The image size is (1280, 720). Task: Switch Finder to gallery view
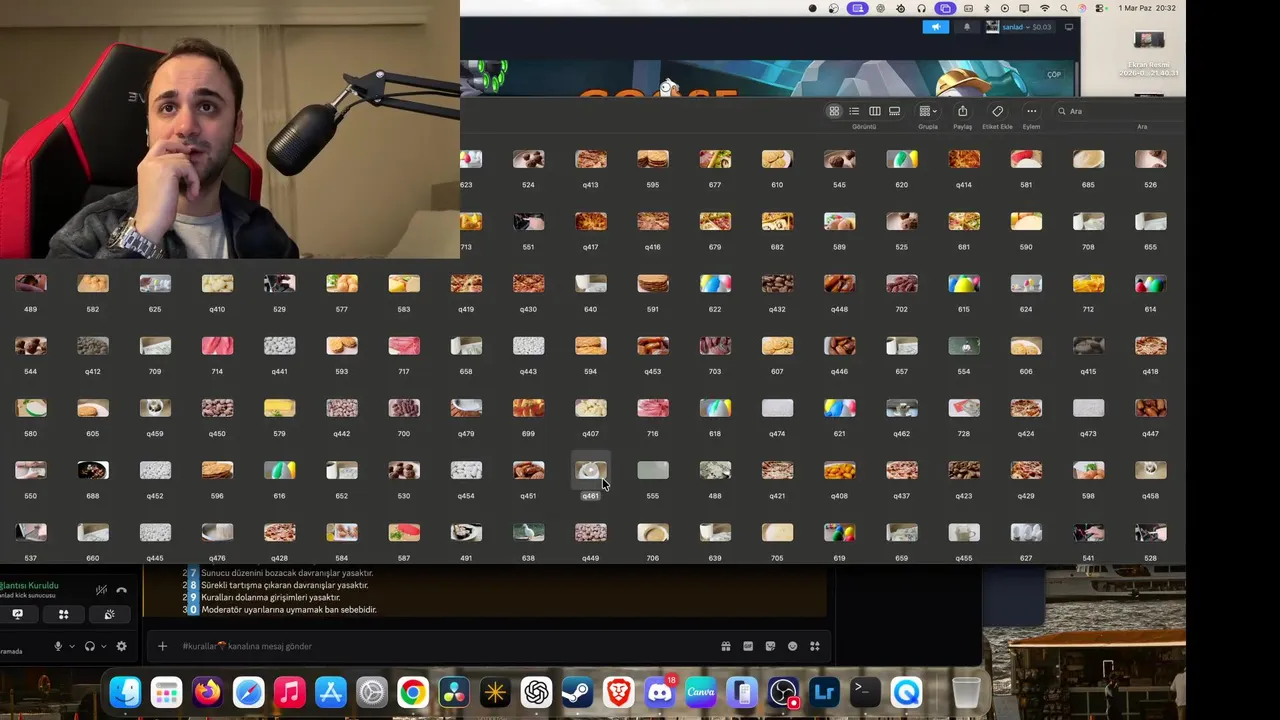coord(894,111)
